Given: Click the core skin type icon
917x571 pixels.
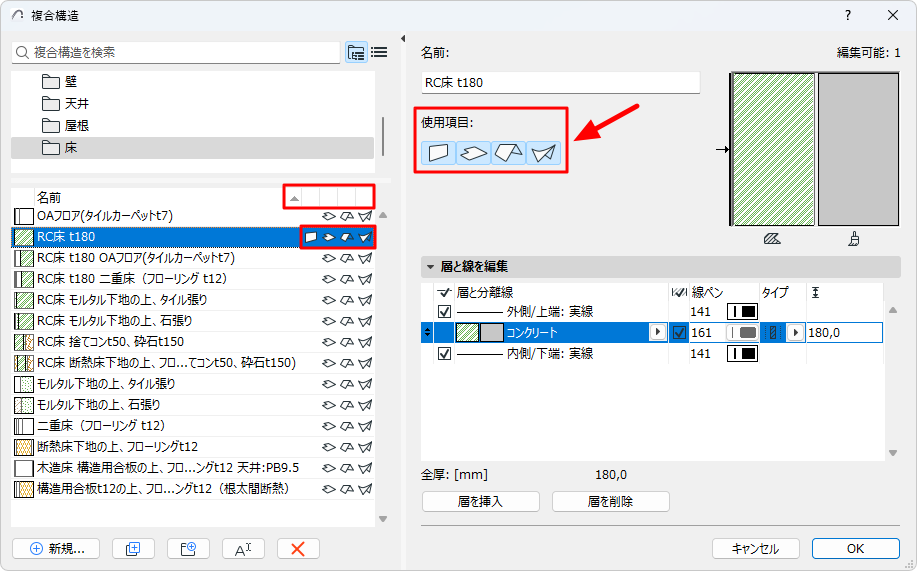Looking at the screenshot, I should [773, 332].
